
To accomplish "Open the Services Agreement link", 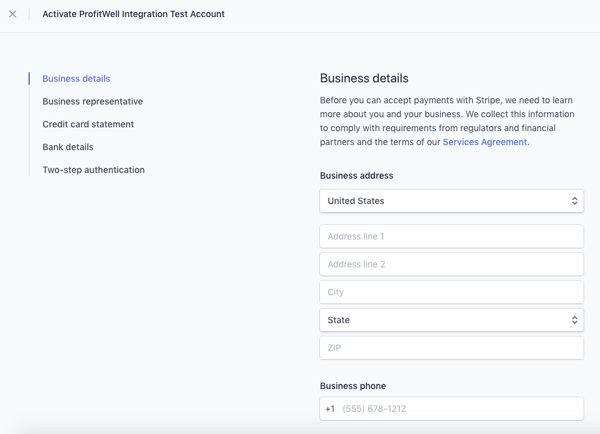I will 485,142.
